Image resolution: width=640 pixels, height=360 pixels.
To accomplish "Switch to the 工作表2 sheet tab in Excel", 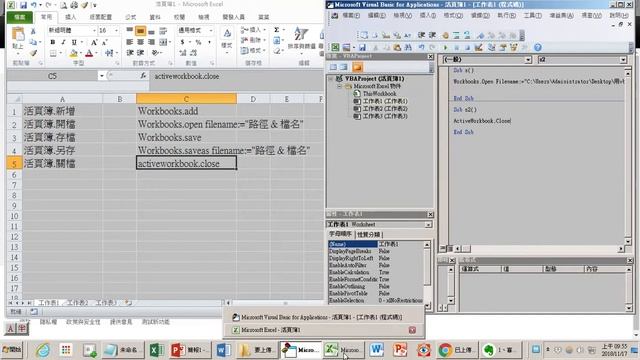I will [x=77, y=303].
